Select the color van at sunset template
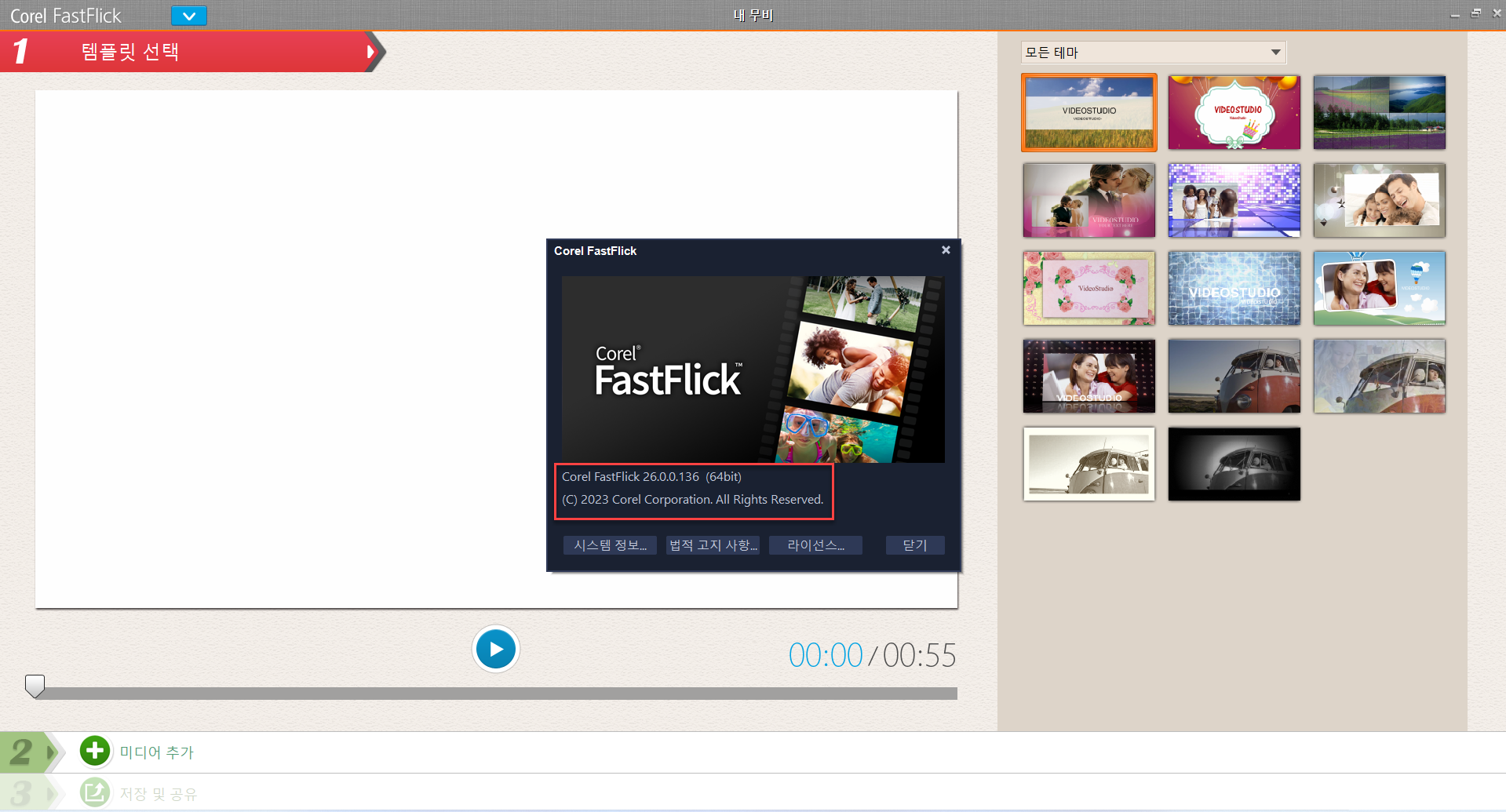The height and width of the screenshot is (812, 1506). click(1234, 376)
